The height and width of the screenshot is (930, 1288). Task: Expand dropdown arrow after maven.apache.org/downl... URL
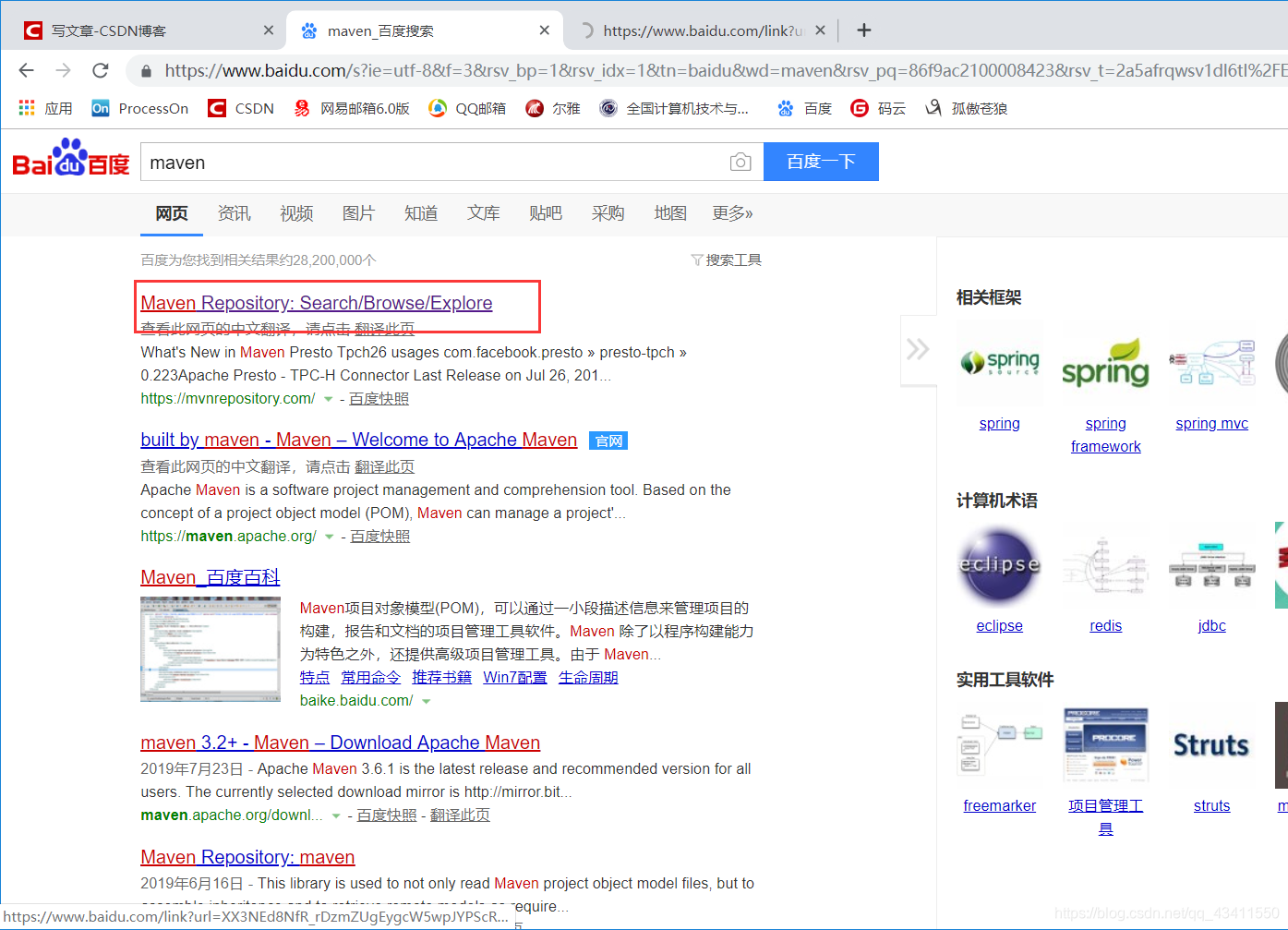(336, 816)
